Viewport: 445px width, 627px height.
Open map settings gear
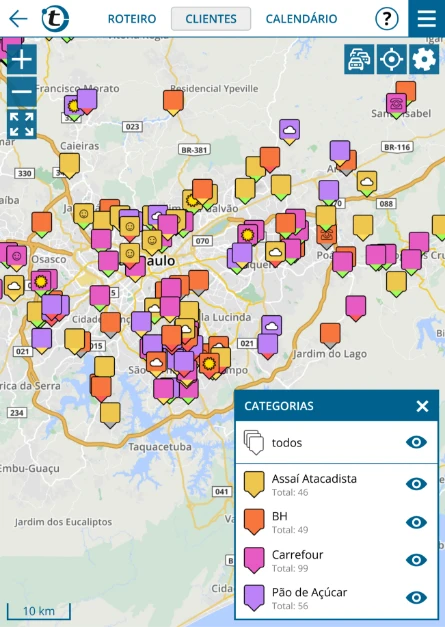[x=424, y=59]
